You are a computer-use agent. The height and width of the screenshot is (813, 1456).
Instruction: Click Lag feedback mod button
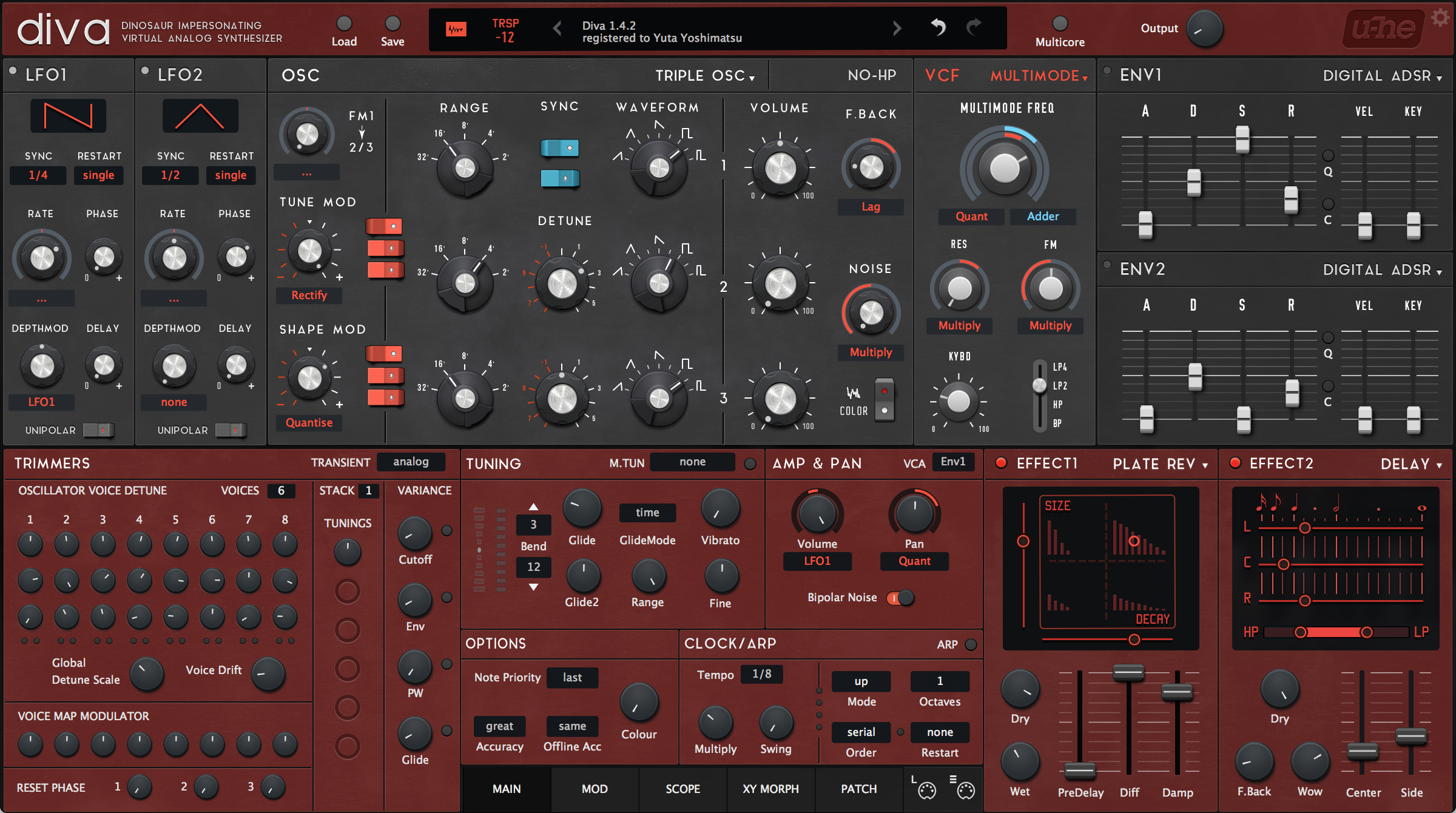tap(871, 207)
